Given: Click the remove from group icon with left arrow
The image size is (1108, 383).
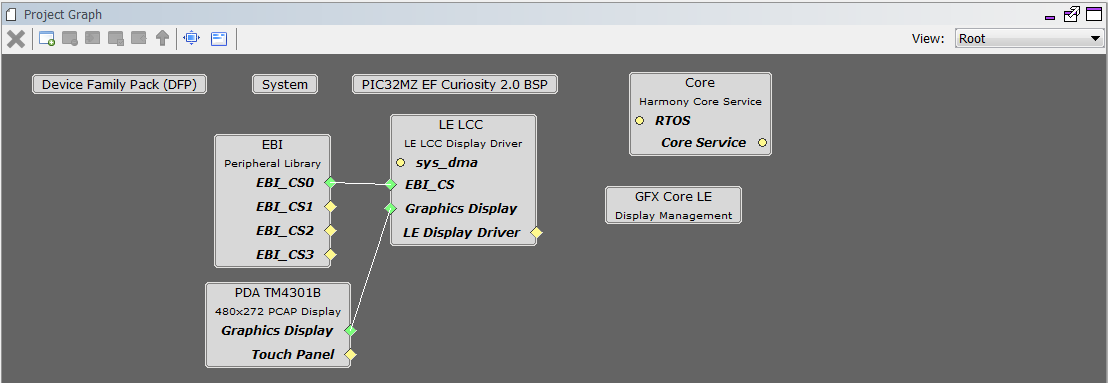Looking at the screenshot, I should coord(138,38).
